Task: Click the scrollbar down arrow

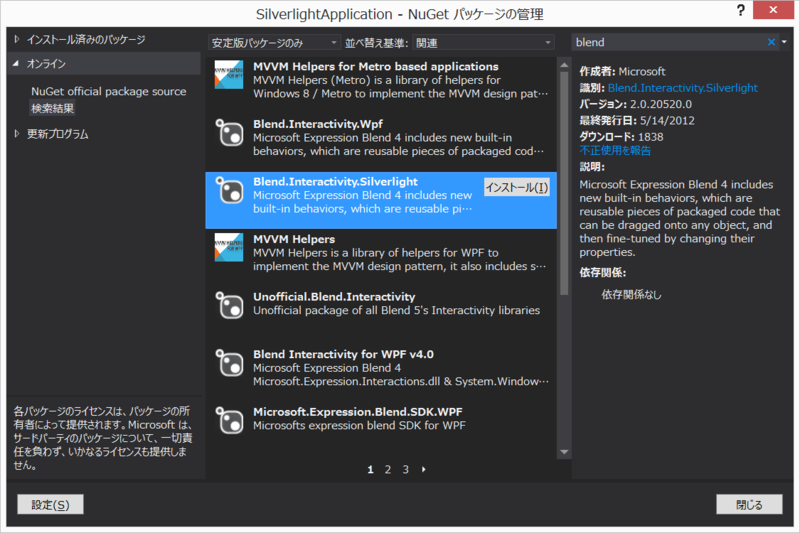Action: pos(564,452)
